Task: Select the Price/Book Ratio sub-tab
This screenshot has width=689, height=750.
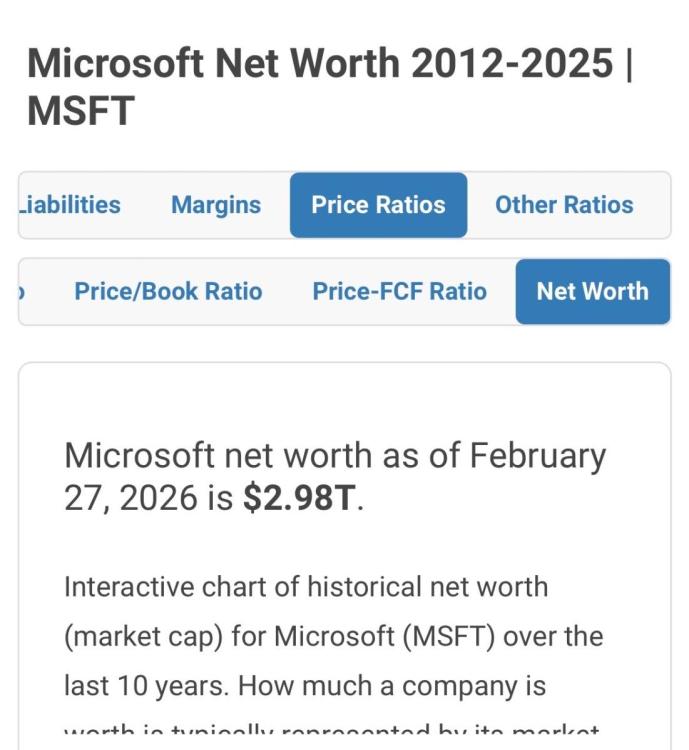Action: (168, 292)
